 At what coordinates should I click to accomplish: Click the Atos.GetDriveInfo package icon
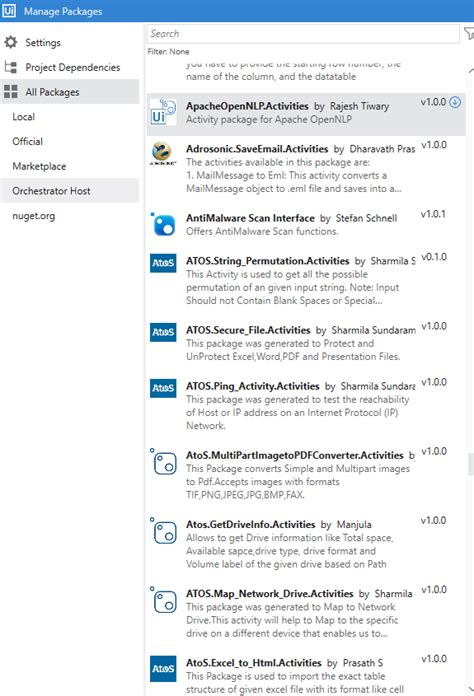click(x=163, y=532)
